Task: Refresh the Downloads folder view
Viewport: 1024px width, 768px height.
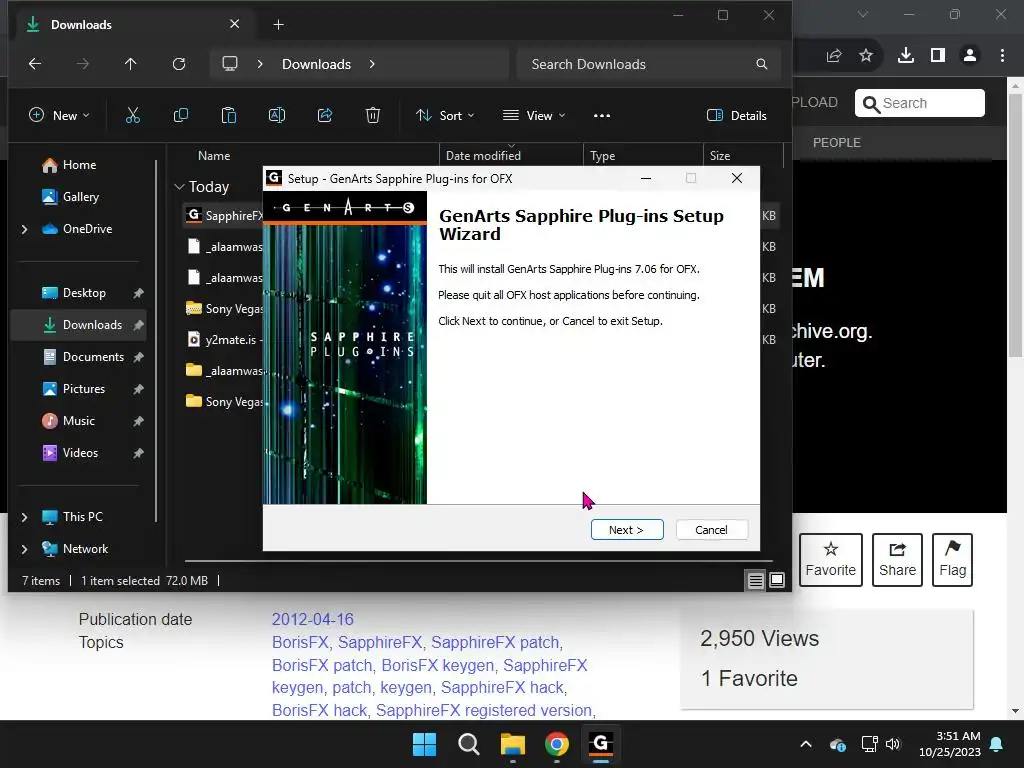Action: [x=179, y=64]
